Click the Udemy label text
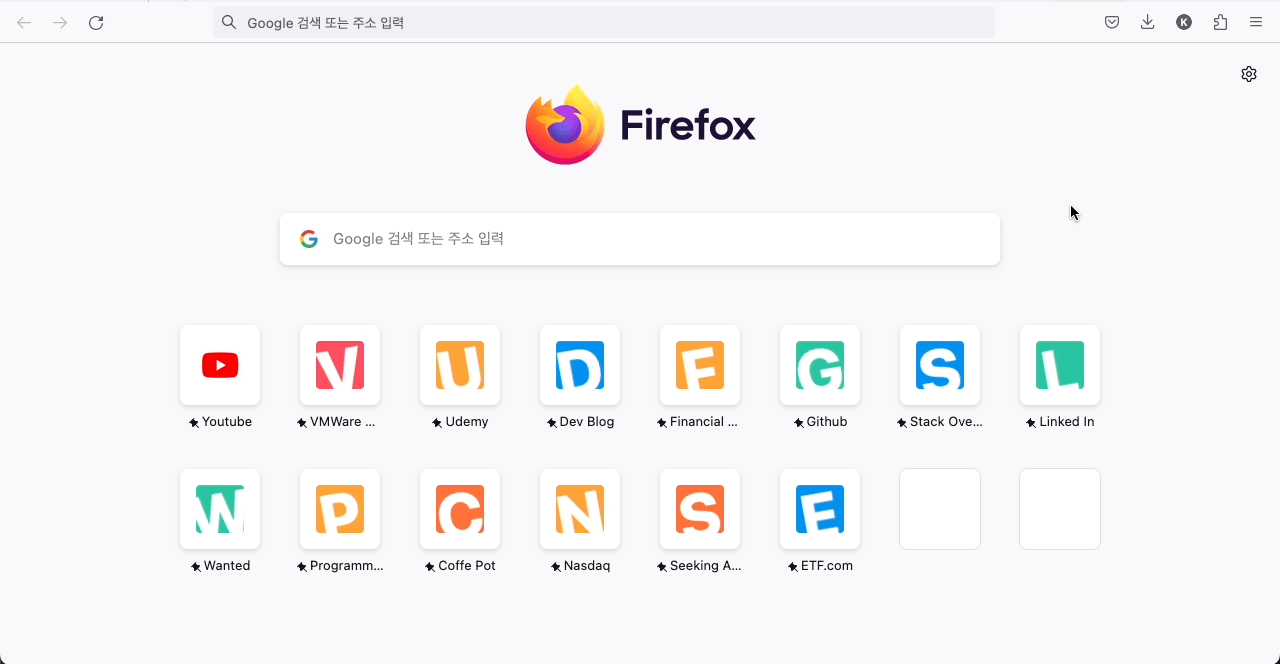The width and height of the screenshot is (1280, 664). click(467, 422)
